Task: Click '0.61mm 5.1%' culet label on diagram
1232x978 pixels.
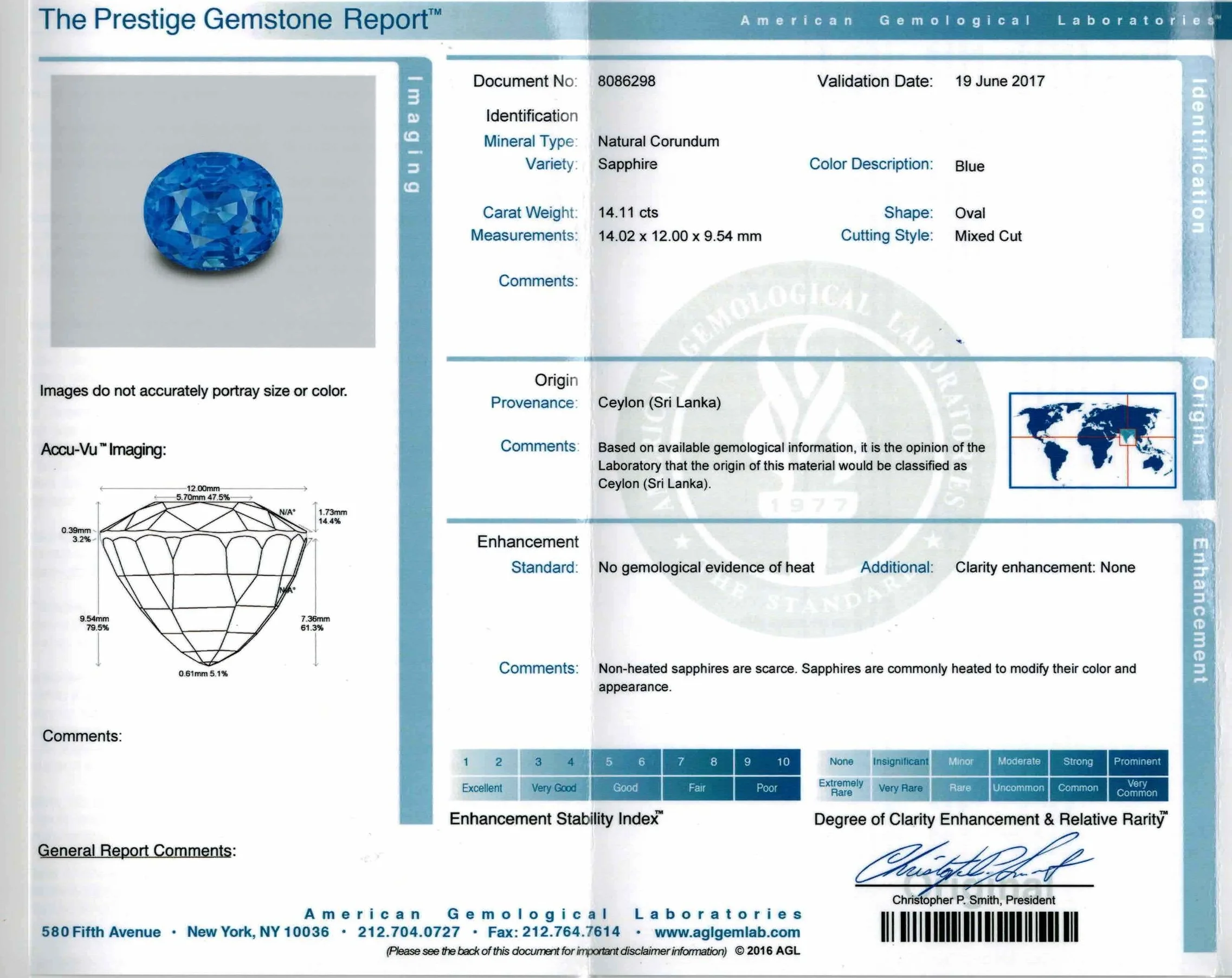Action: click(x=203, y=674)
